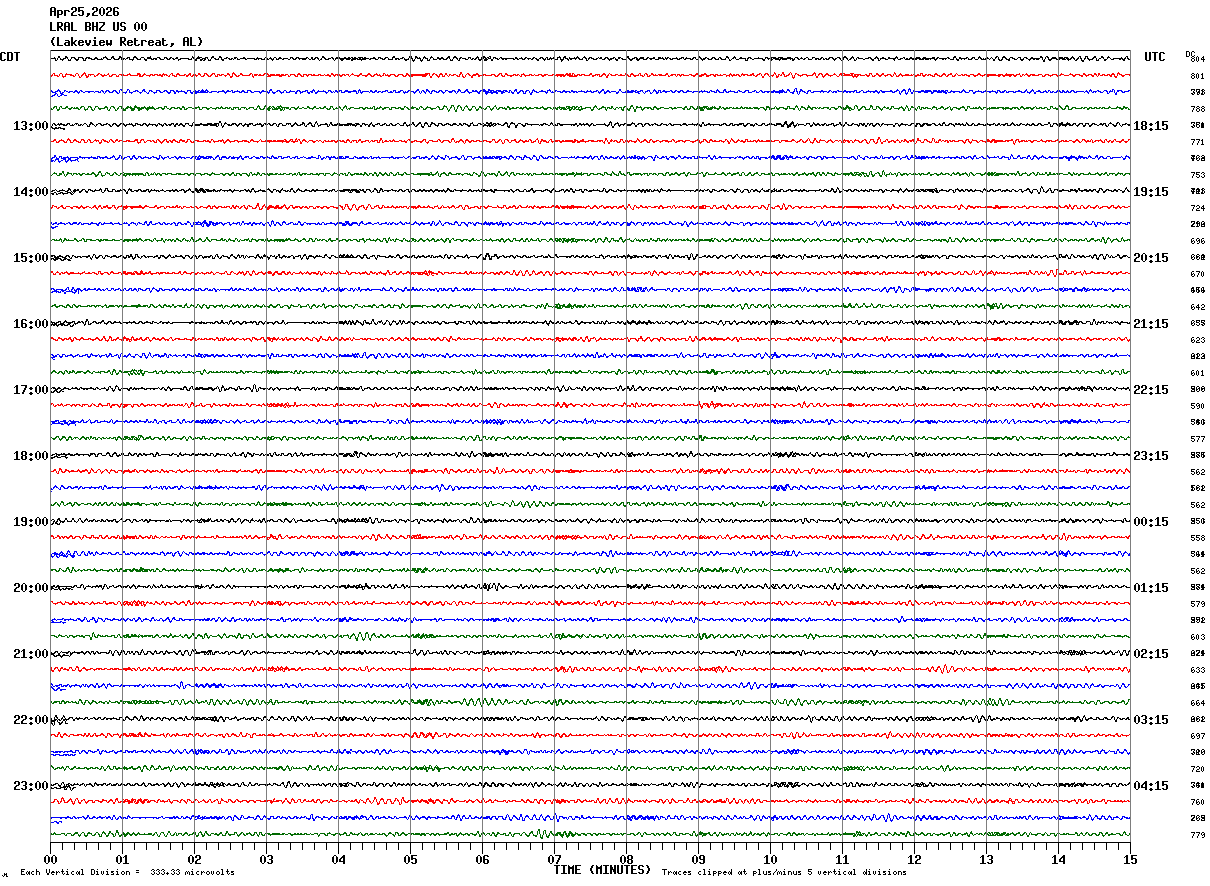Click minute 15 on the time axis

1130,859
